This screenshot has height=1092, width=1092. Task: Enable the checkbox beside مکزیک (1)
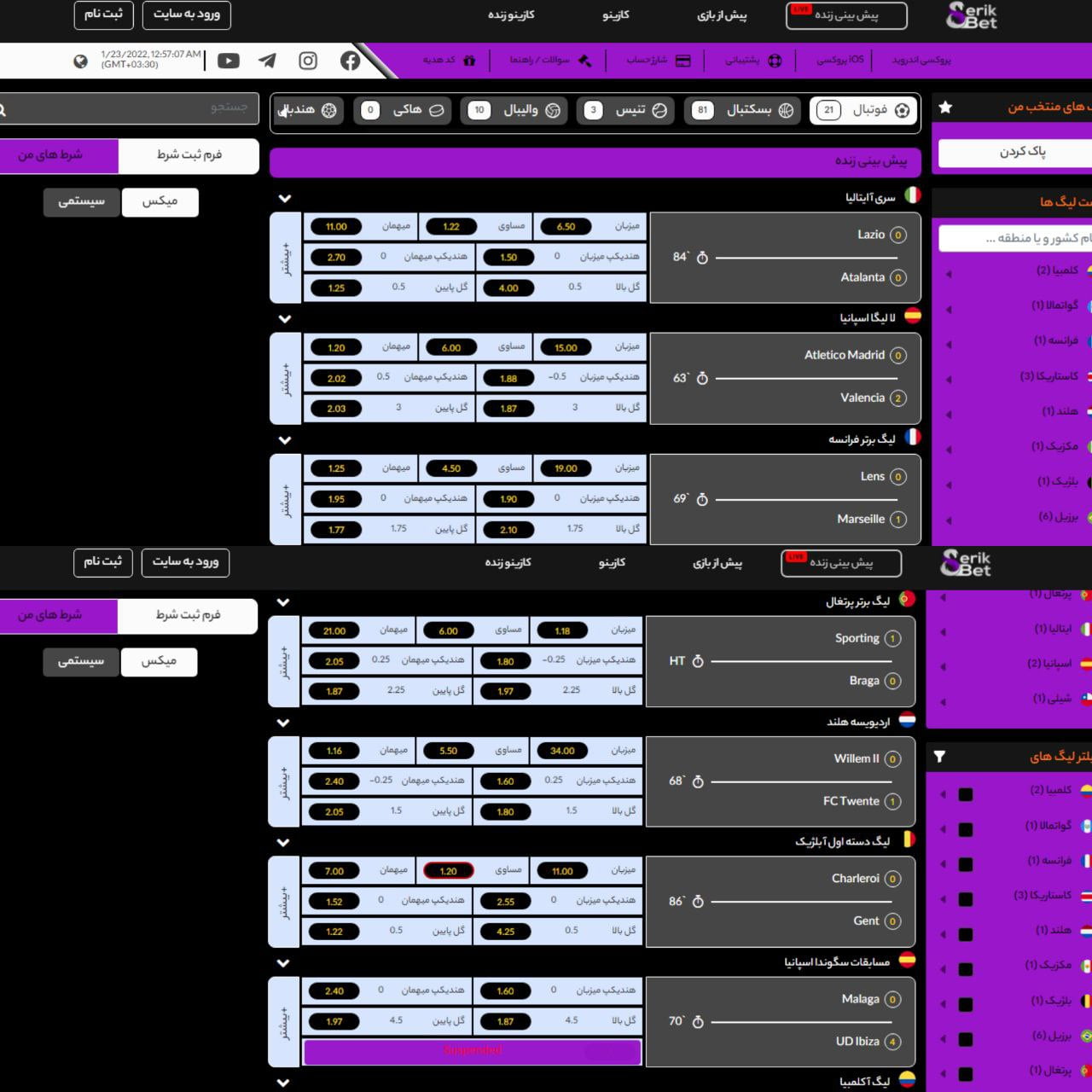tap(966, 969)
